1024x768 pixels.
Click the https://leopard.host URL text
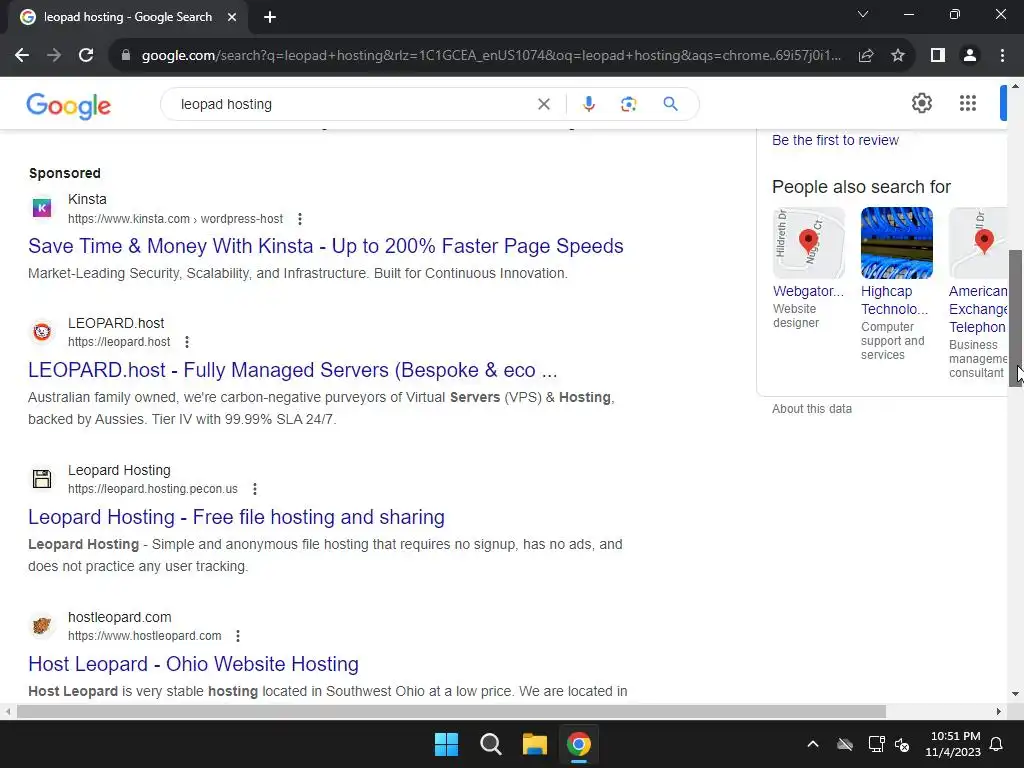click(119, 342)
